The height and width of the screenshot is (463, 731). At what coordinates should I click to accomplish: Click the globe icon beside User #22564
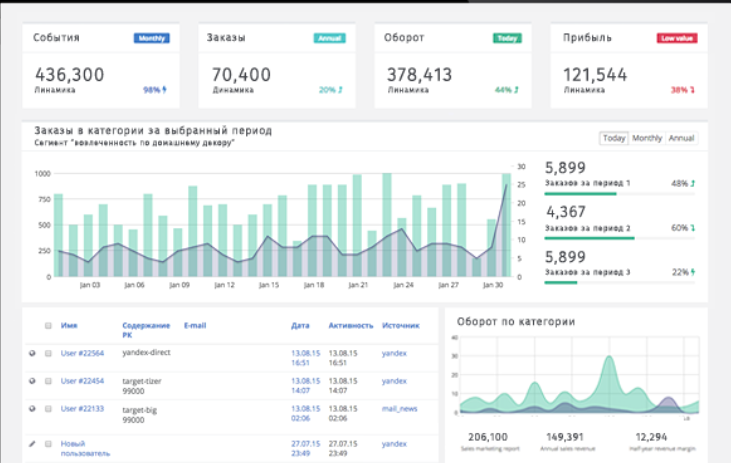point(33,353)
